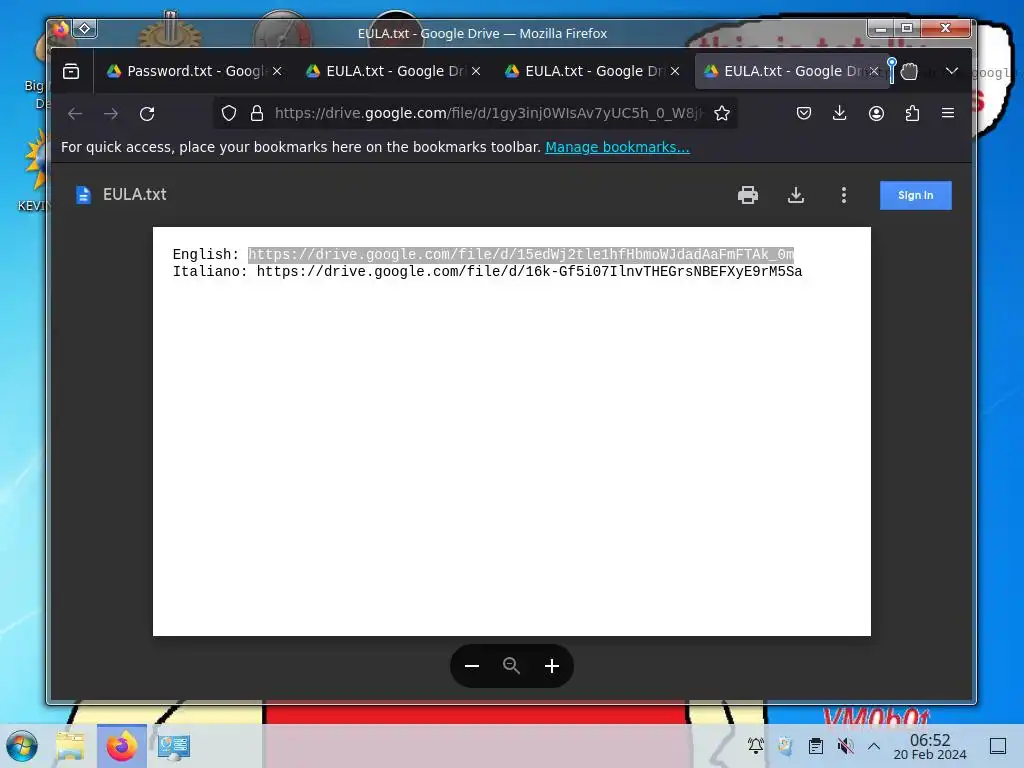Click the English: label text
1024x768 pixels.
(x=206, y=255)
